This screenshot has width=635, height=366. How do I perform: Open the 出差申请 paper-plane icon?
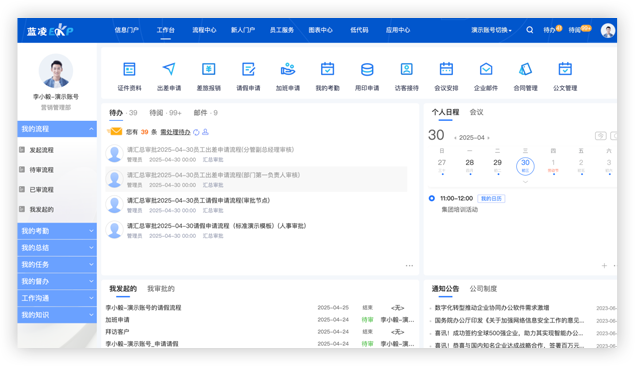tap(169, 69)
